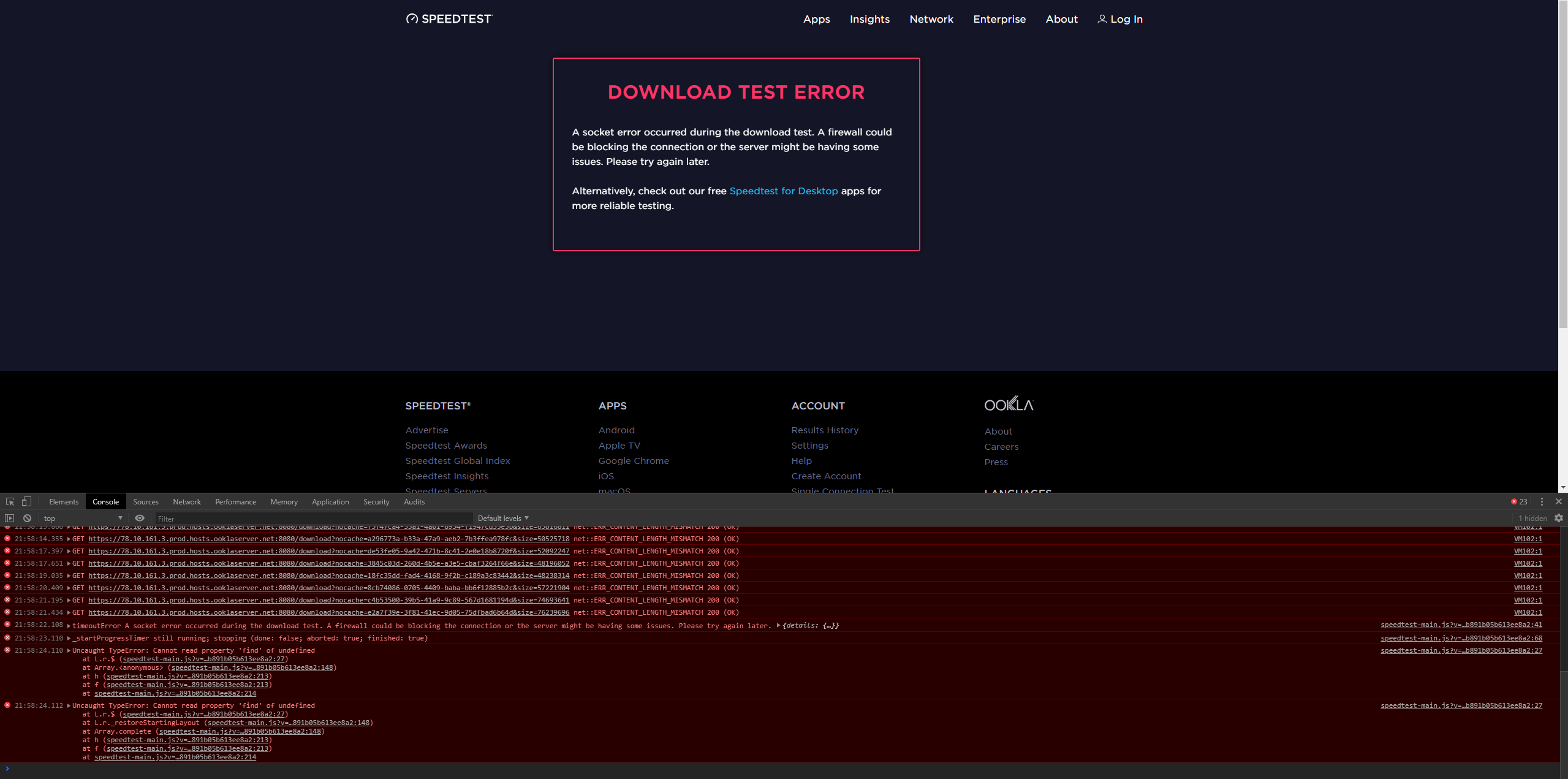Open console settings gear icon
The height and width of the screenshot is (779, 1568).
point(1559,518)
